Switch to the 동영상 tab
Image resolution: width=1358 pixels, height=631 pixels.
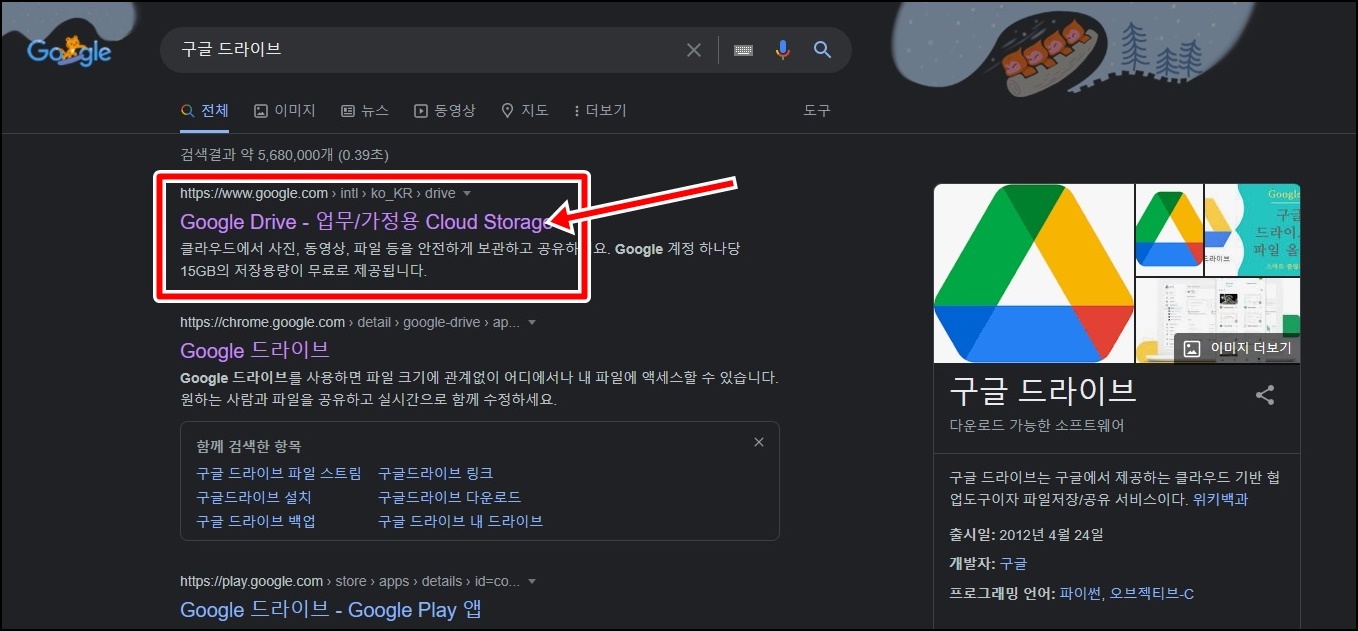[445, 111]
